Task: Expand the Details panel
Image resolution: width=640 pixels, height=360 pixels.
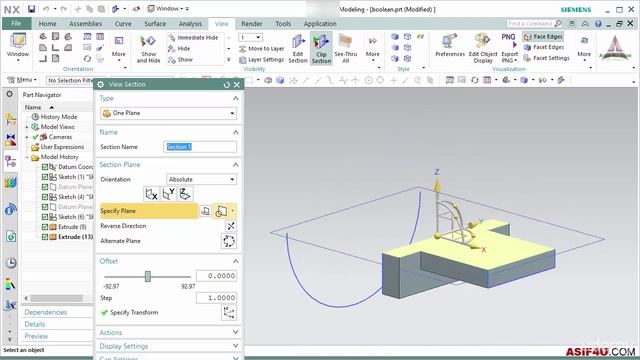Action: 35,324
